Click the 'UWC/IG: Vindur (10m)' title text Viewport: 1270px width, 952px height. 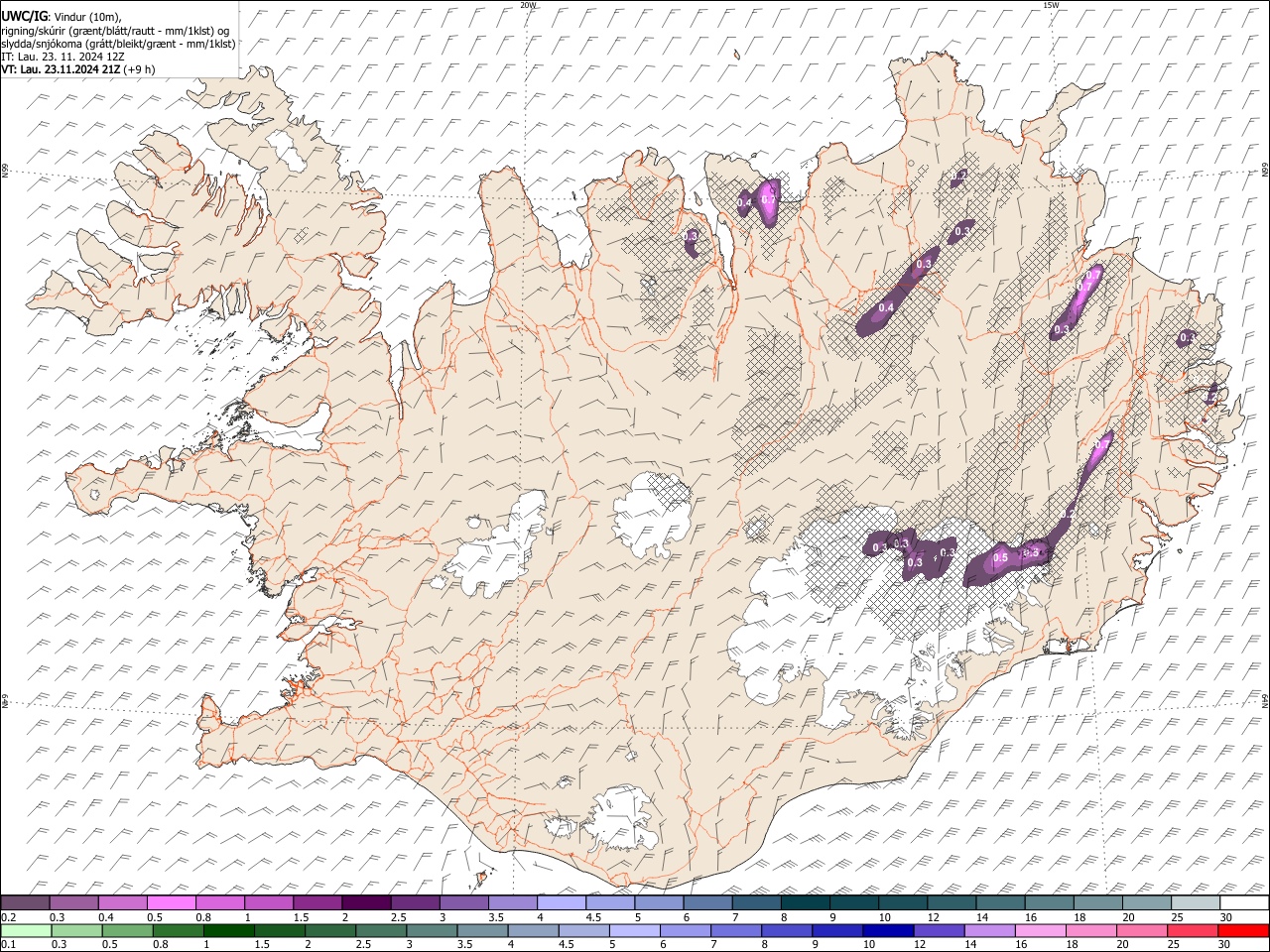tap(61, 16)
